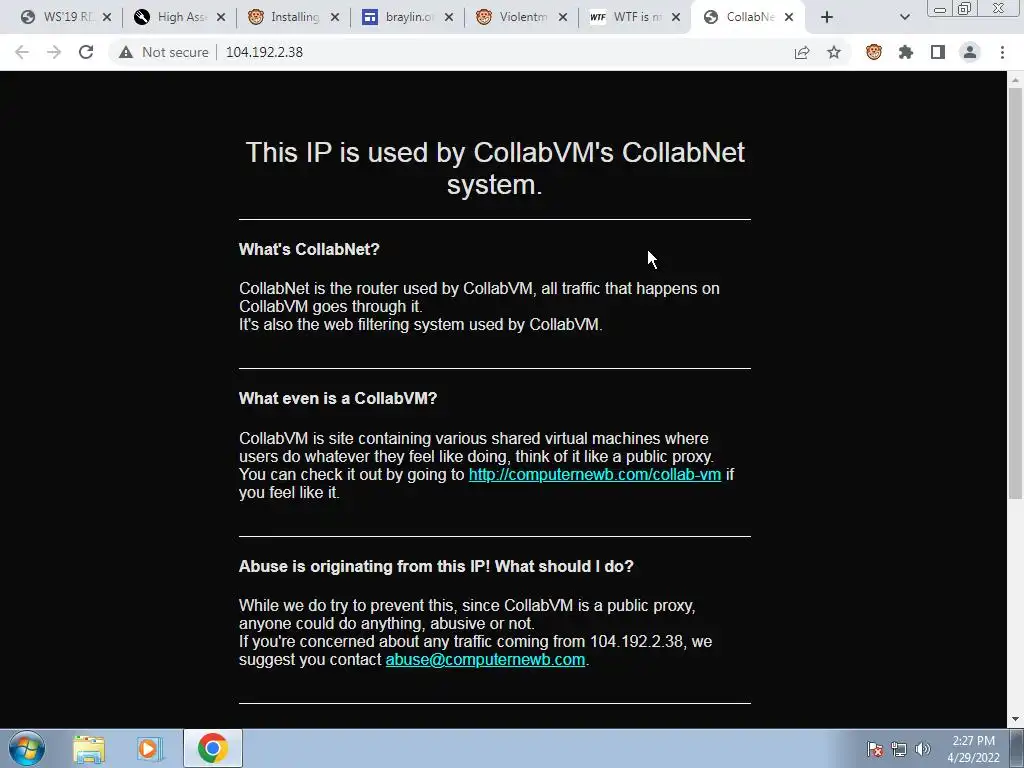Open the computernewb.com/collab-vm link
1024x768 pixels.
coord(595,475)
